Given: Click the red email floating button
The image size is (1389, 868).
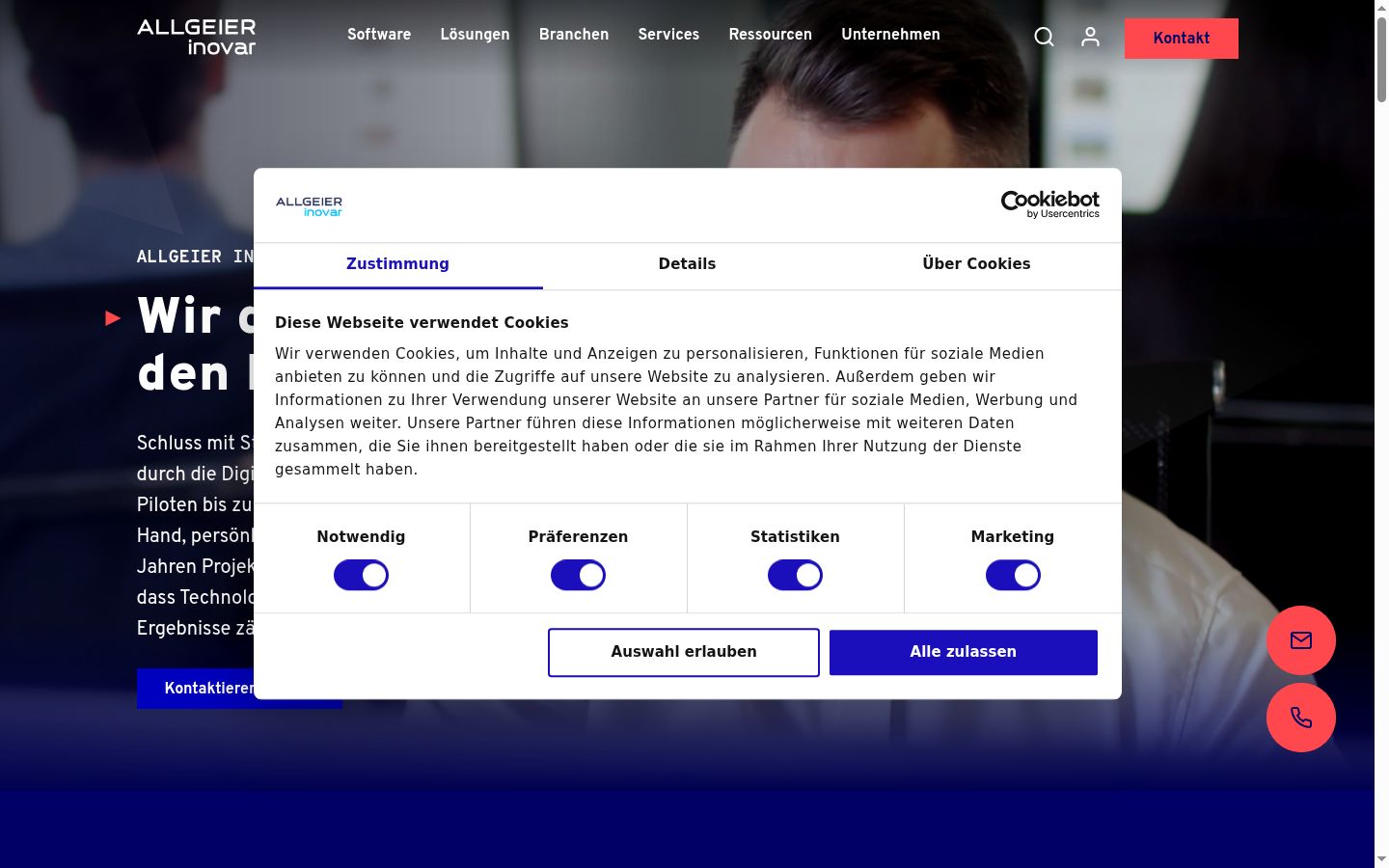Looking at the screenshot, I should coord(1301,640).
